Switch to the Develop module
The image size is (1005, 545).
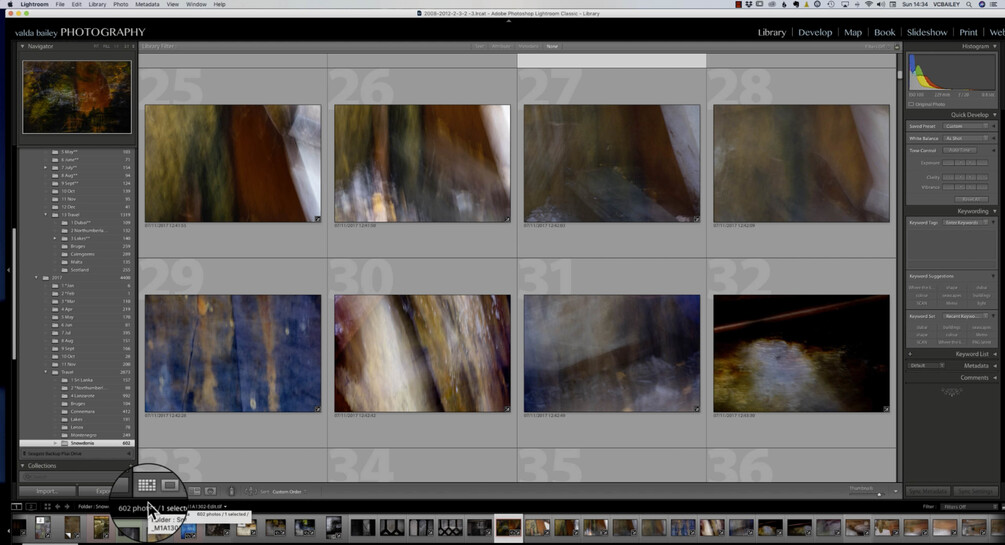815,32
